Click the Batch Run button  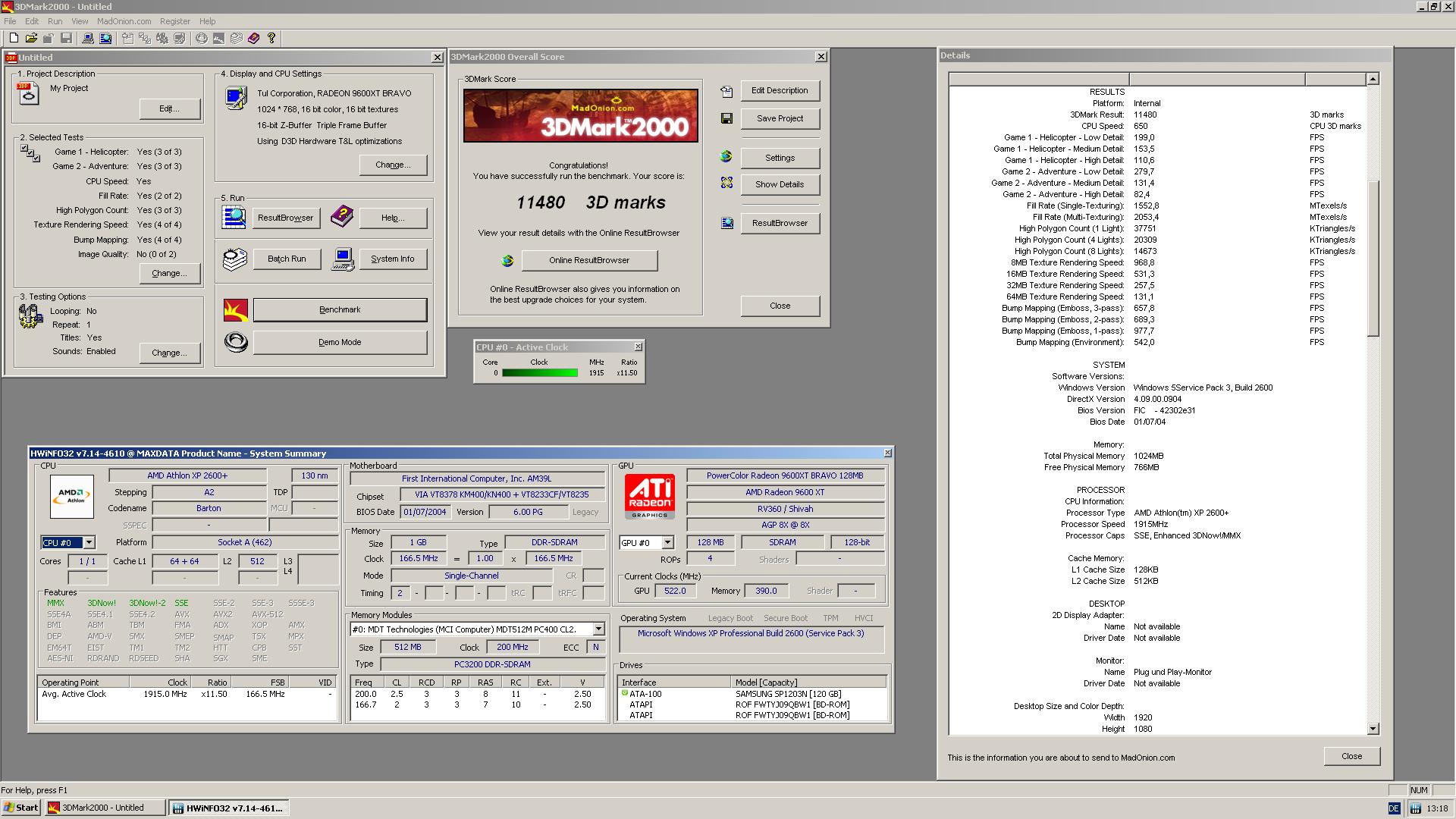point(287,259)
